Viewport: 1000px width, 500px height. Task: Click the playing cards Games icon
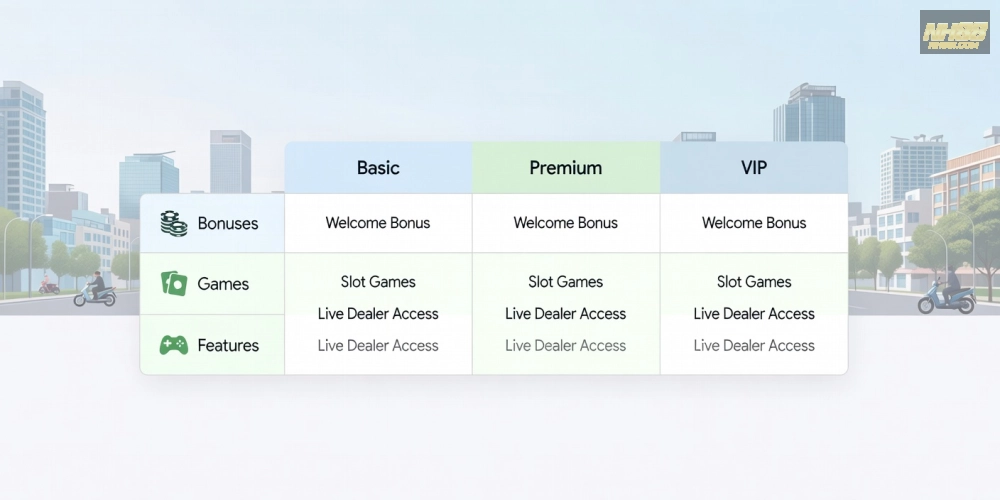[173, 283]
